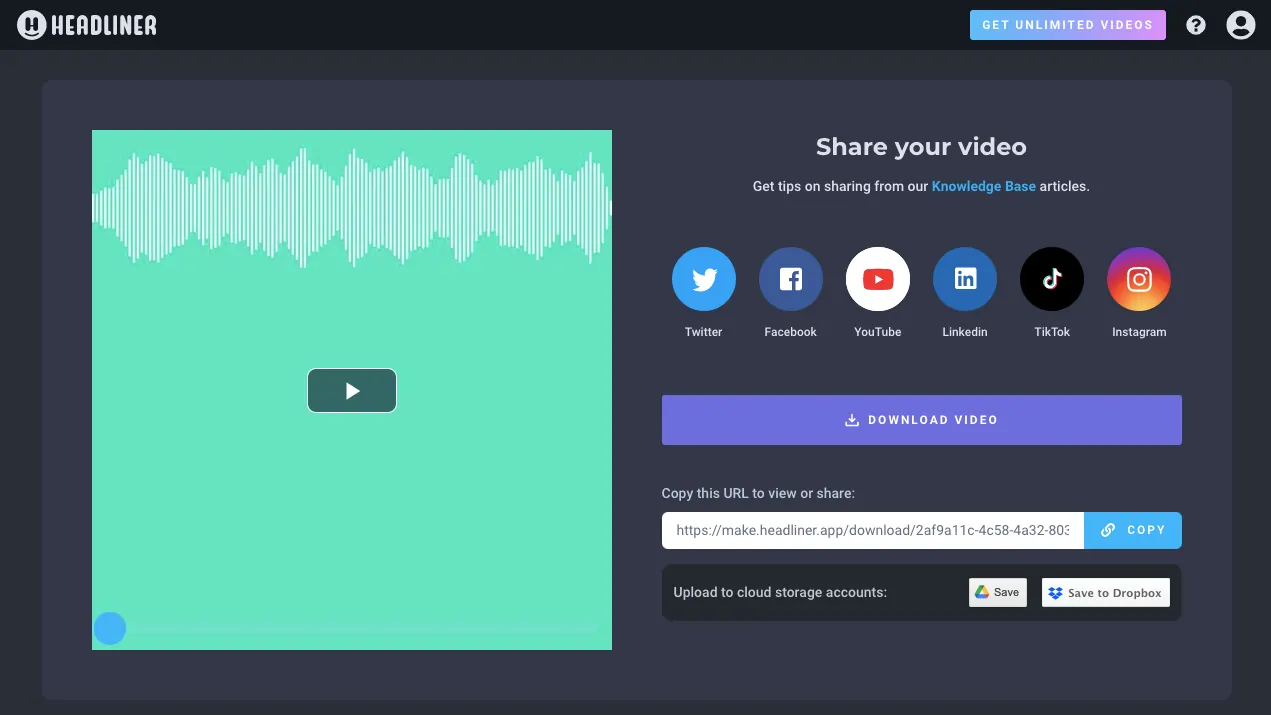Click the share URL text field
The height and width of the screenshot is (715, 1271).
[873, 531]
